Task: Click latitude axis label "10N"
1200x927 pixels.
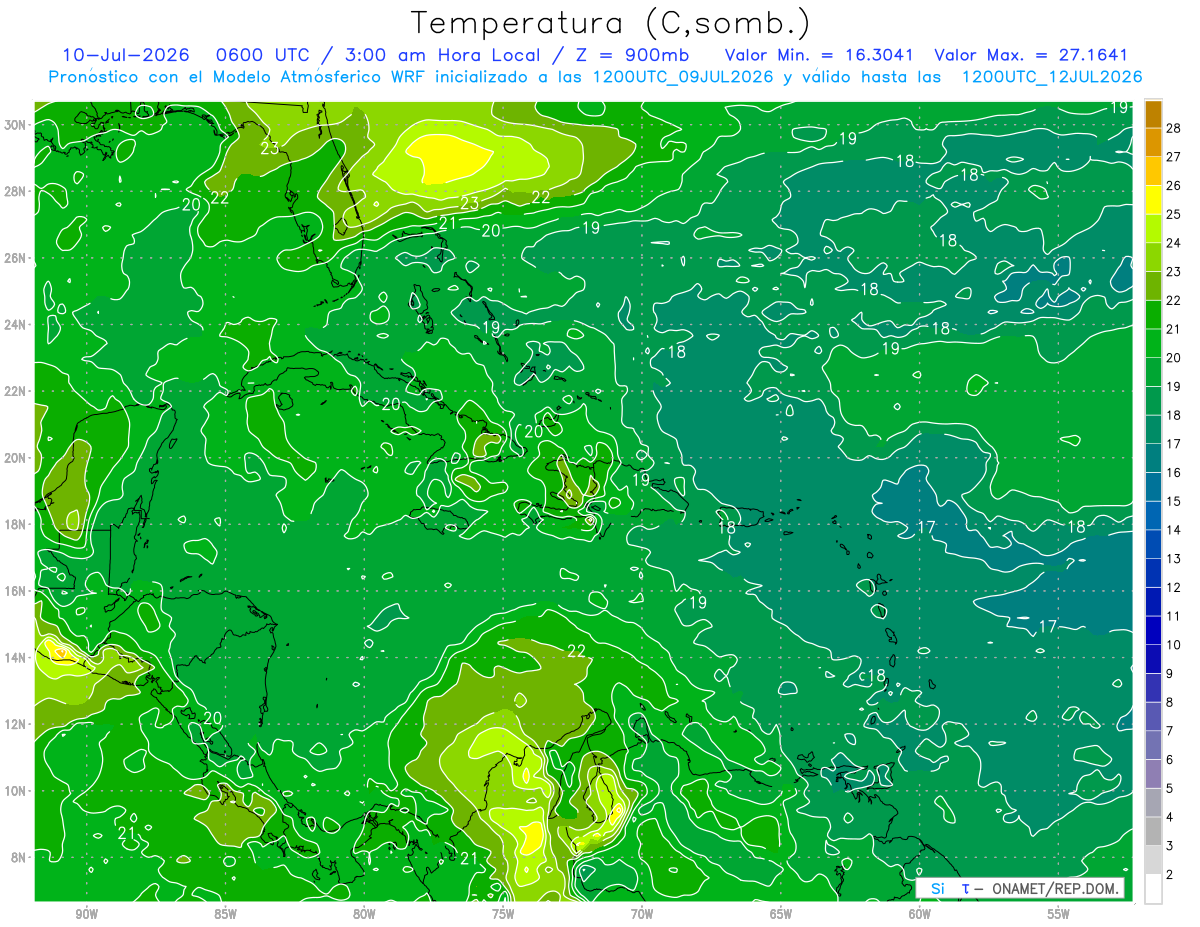Action: (17, 791)
